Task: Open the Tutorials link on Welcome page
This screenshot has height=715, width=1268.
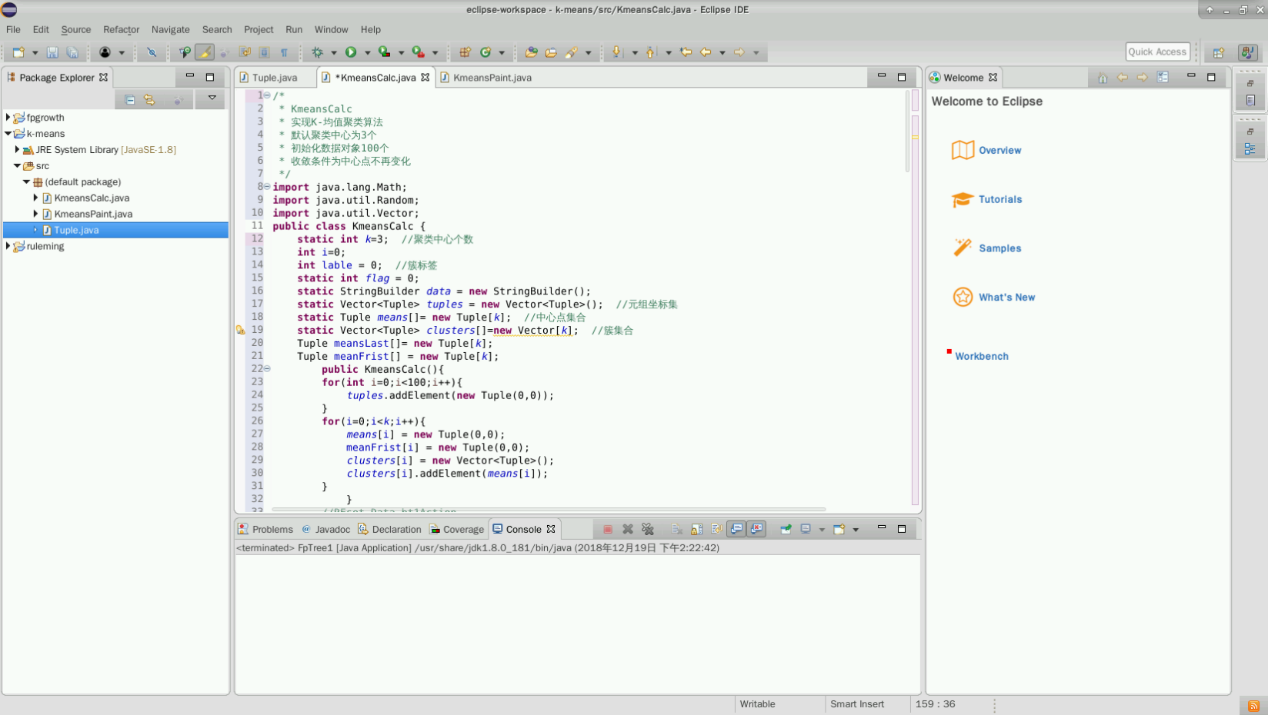Action: click(x=1000, y=199)
